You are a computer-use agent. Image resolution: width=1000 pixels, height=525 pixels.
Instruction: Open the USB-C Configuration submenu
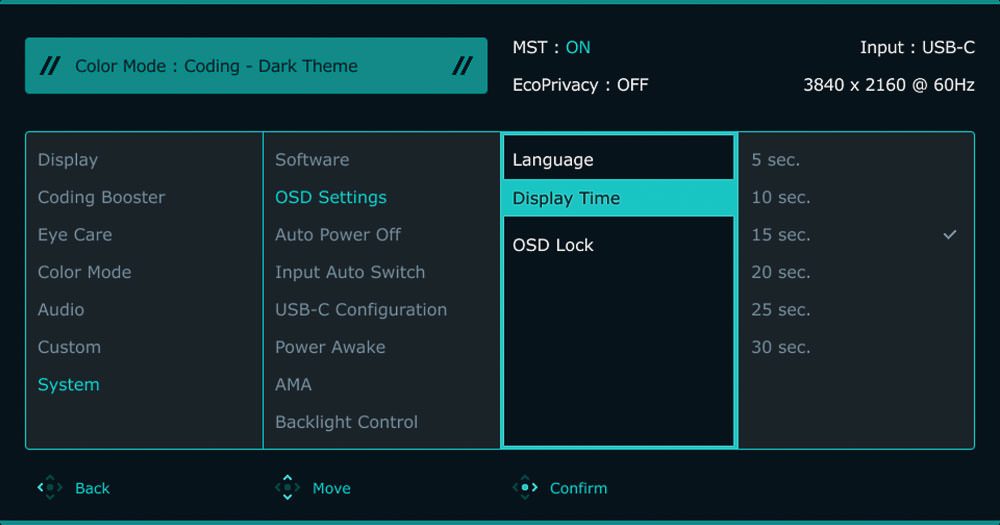(x=361, y=310)
